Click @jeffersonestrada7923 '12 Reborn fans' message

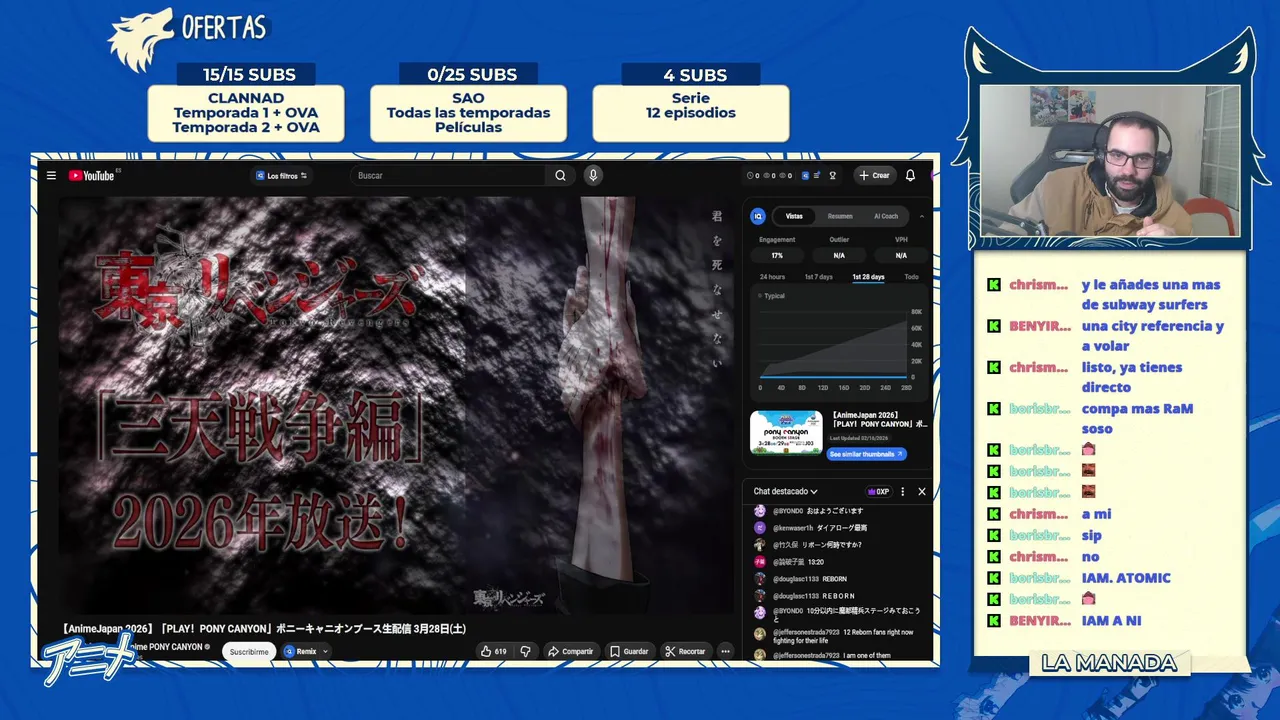point(834,636)
